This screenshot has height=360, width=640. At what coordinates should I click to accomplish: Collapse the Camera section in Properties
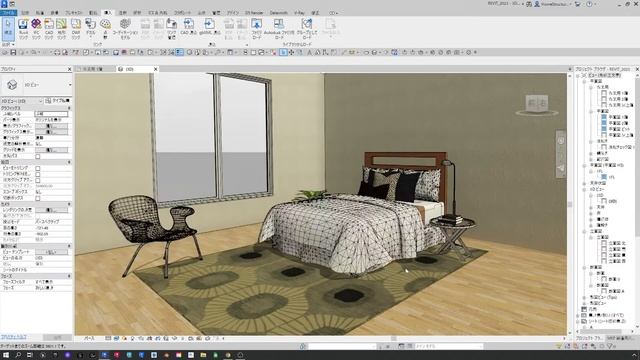click(x=69, y=204)
